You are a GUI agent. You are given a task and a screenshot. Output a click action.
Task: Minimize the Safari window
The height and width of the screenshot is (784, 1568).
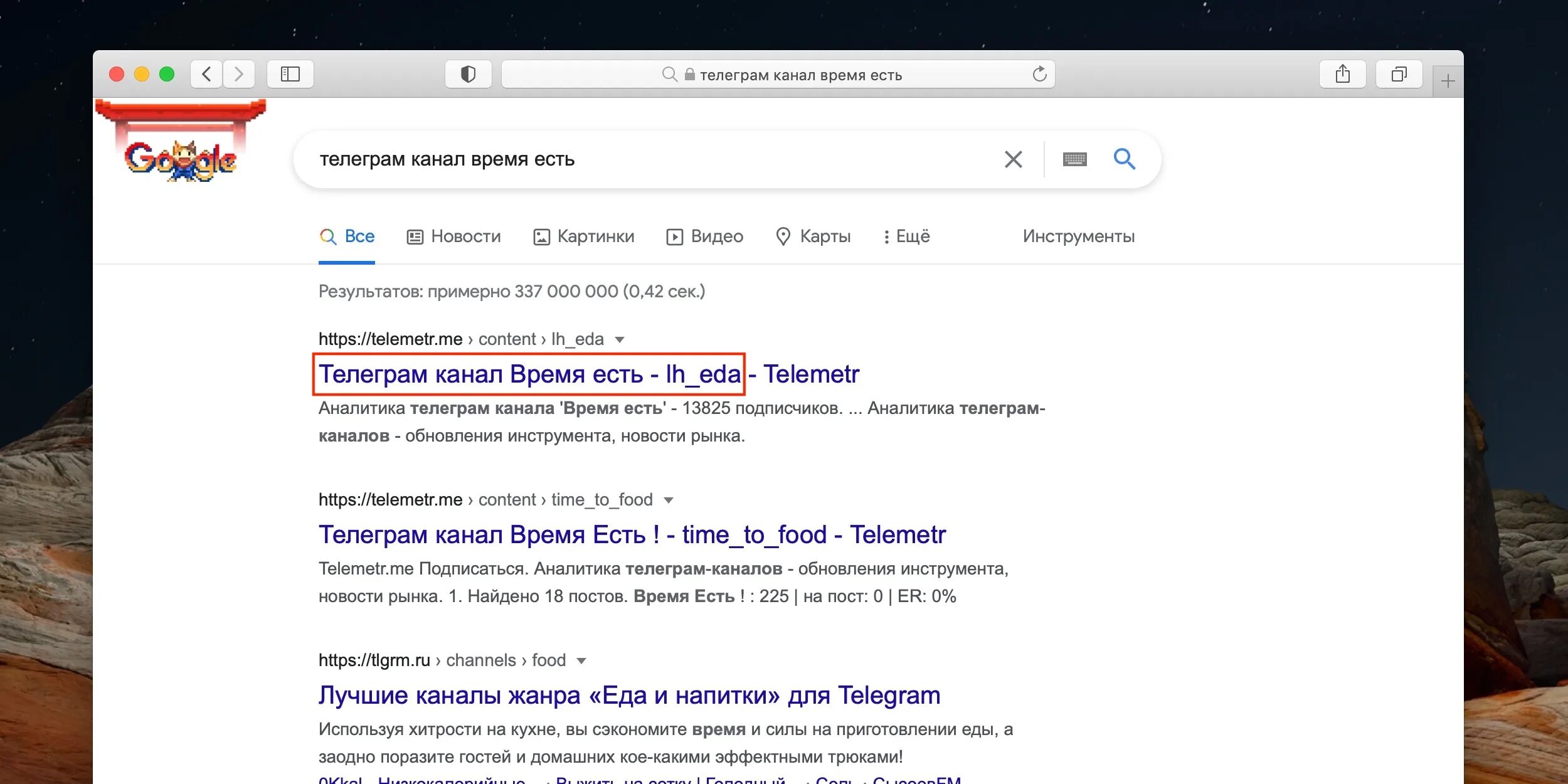coord(142,75)
